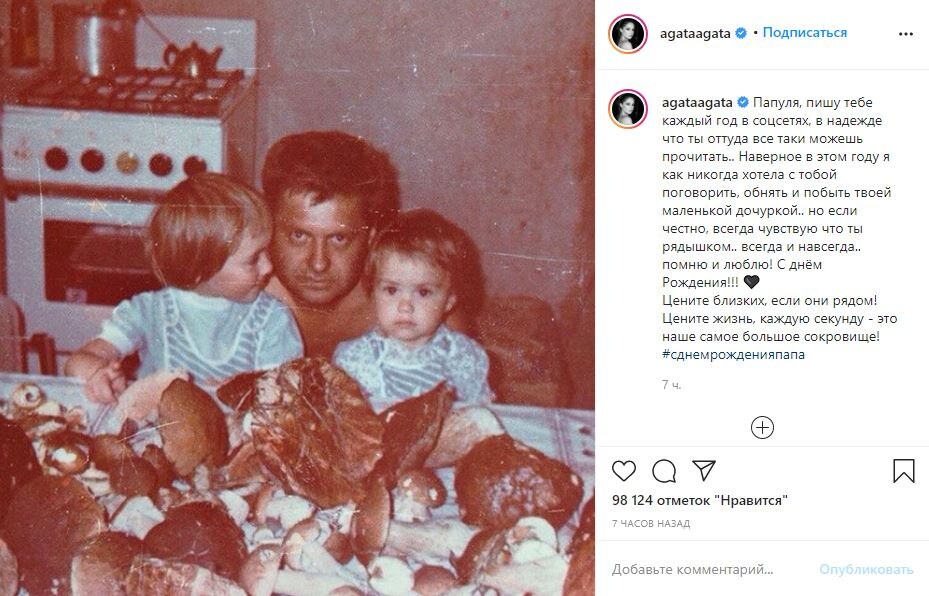Screen dimensions: 929x596
Task: Click the Подписаться follow button
Action: (x=805, y=33)
